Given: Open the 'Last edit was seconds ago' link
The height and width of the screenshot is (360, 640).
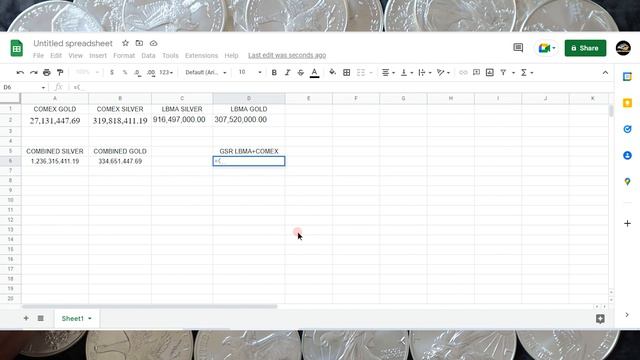Looking at the screenshot, I should 287,56.
